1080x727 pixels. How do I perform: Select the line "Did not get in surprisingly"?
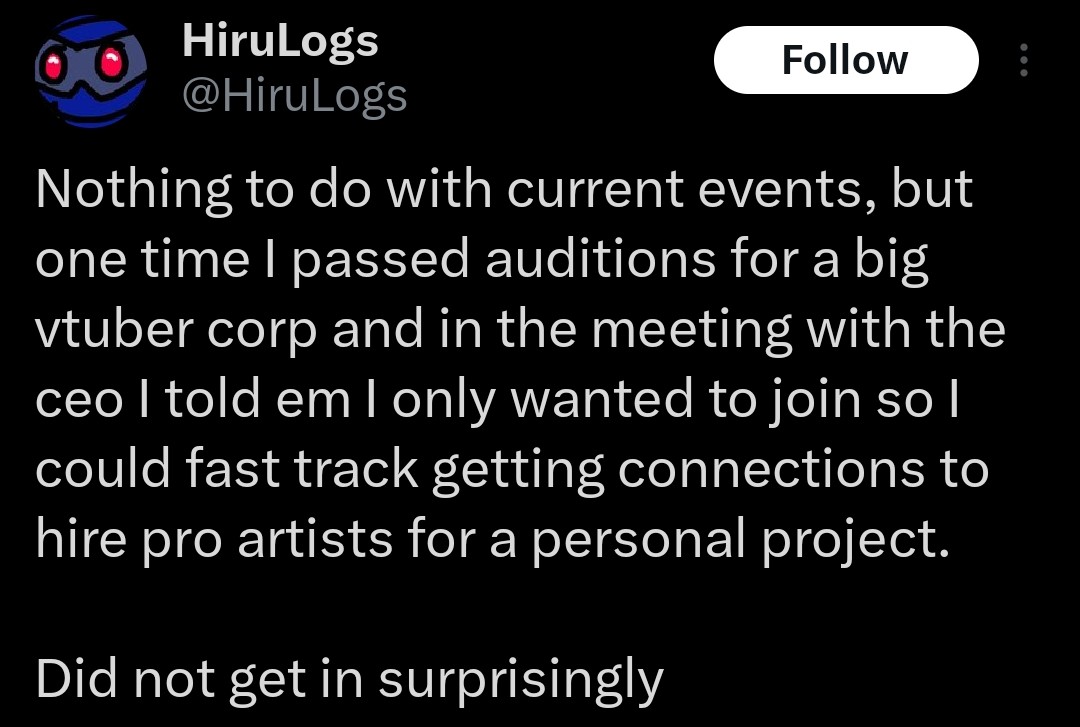point(349,679)
